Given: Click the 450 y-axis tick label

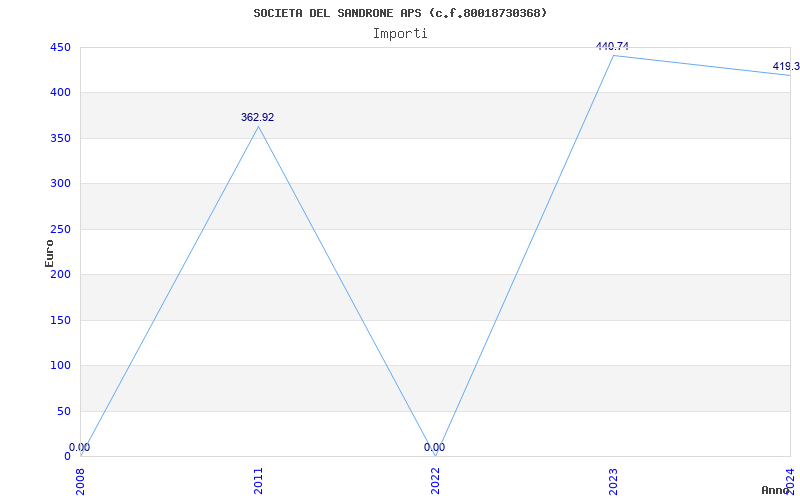Looking at the screenshot, I should pyautogui.click(x=60, y=47).
